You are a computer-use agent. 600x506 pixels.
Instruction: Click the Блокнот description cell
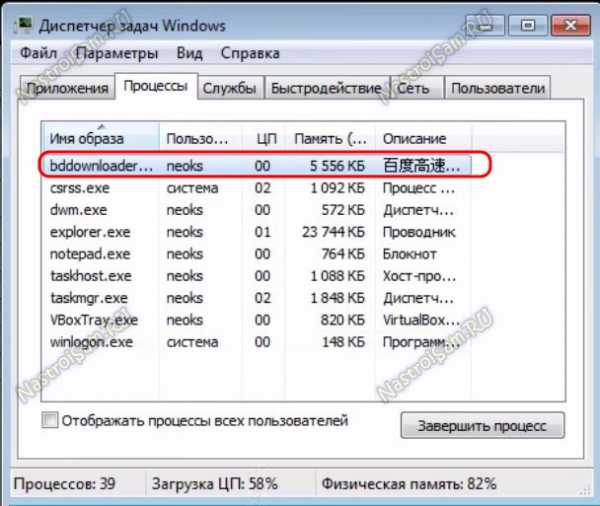[x=409, y=254]
